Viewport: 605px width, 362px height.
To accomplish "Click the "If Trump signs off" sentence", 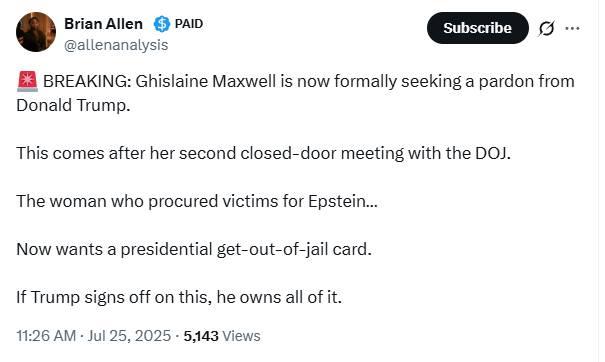I will coord(179,297).
